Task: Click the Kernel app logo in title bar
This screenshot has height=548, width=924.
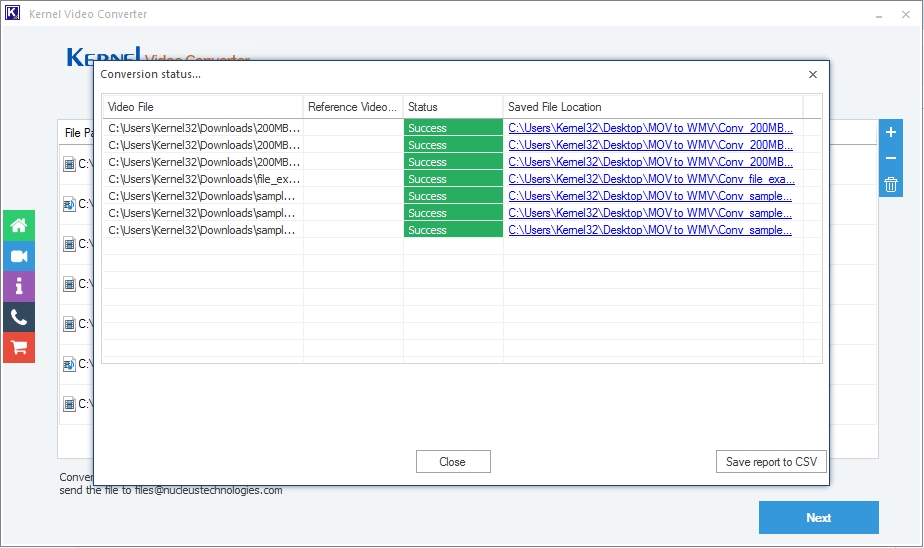Action: pyautogui.click(x=12, y=13)
